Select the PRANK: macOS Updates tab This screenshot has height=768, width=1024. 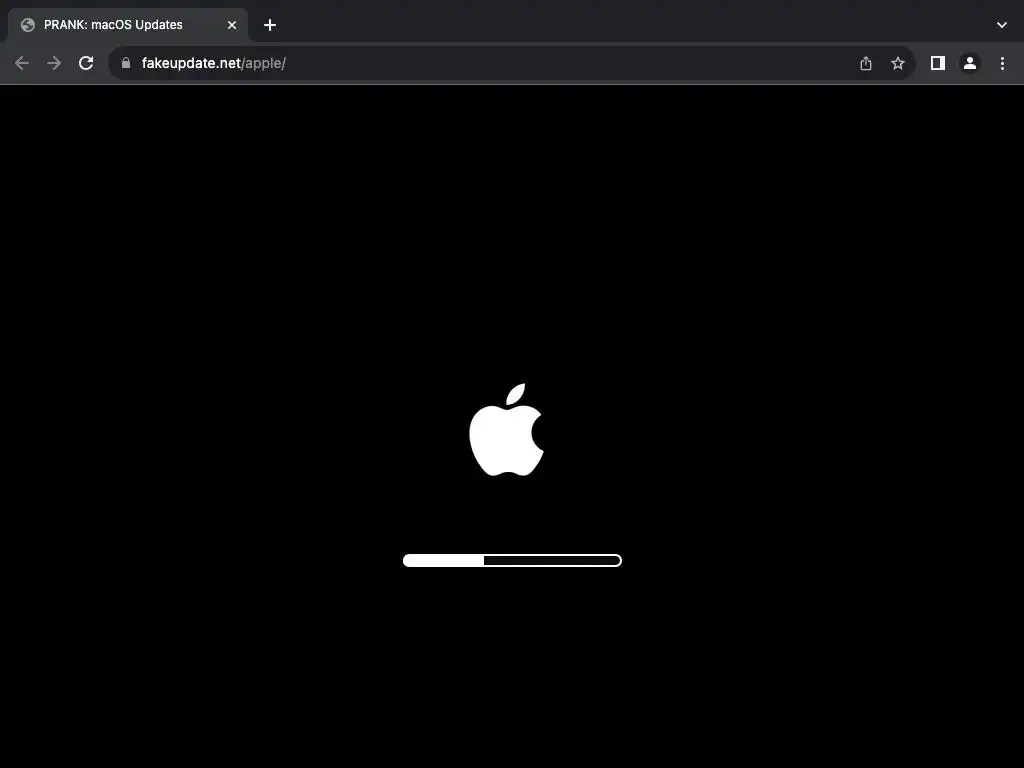[128, 25]
